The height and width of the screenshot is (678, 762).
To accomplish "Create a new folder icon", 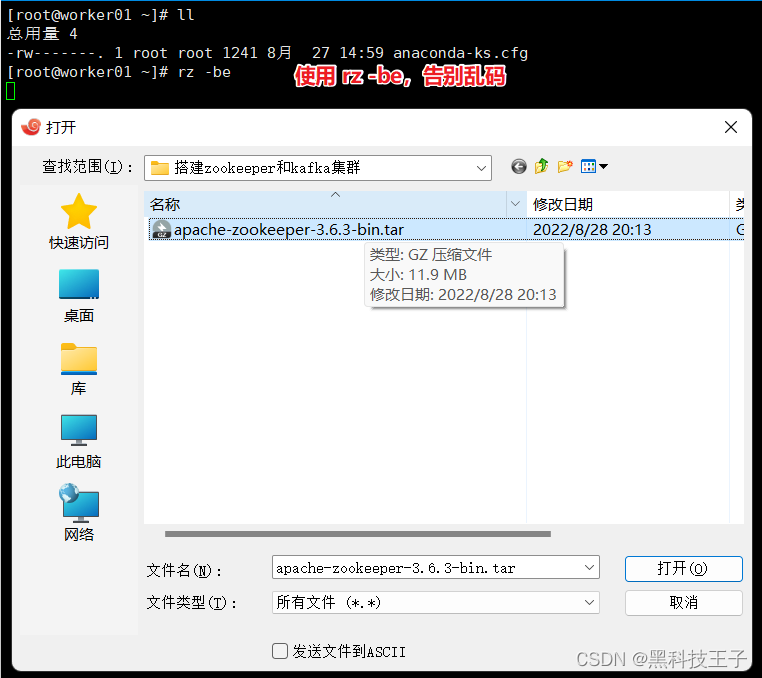I will (565, 166).
